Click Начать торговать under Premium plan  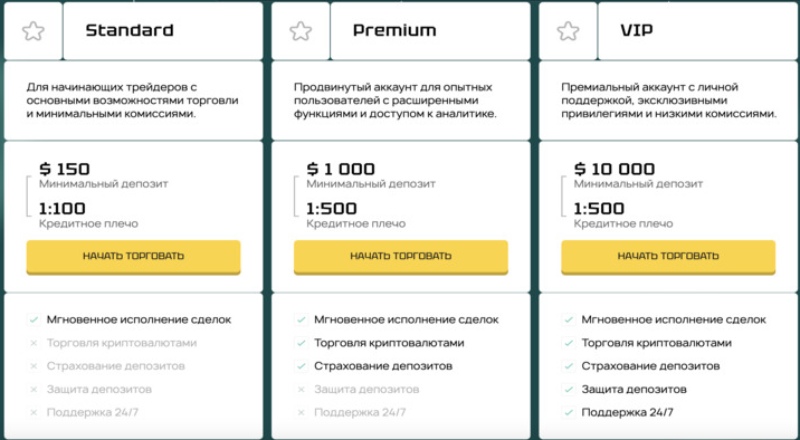(x=401, y=257)
